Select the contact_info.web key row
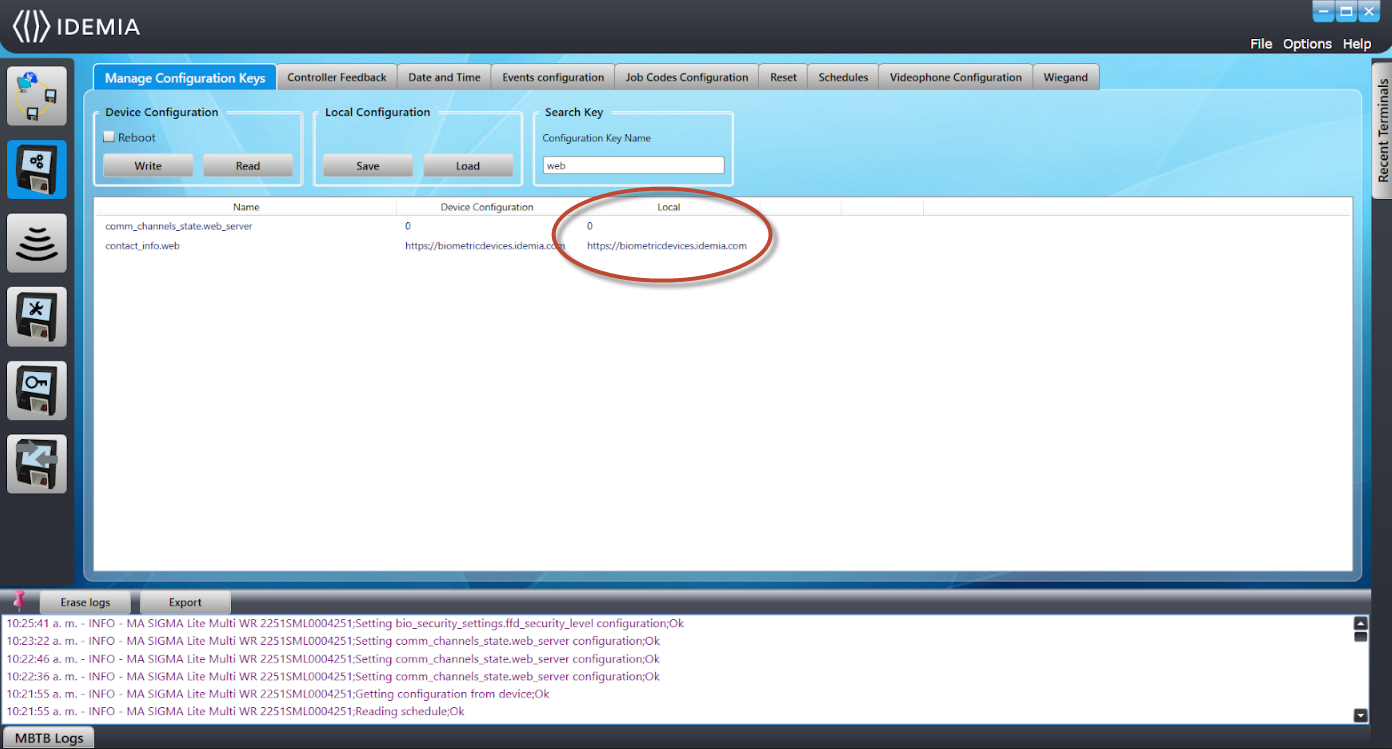Viewport: 1392px width, 749px height. pos(721,246)
